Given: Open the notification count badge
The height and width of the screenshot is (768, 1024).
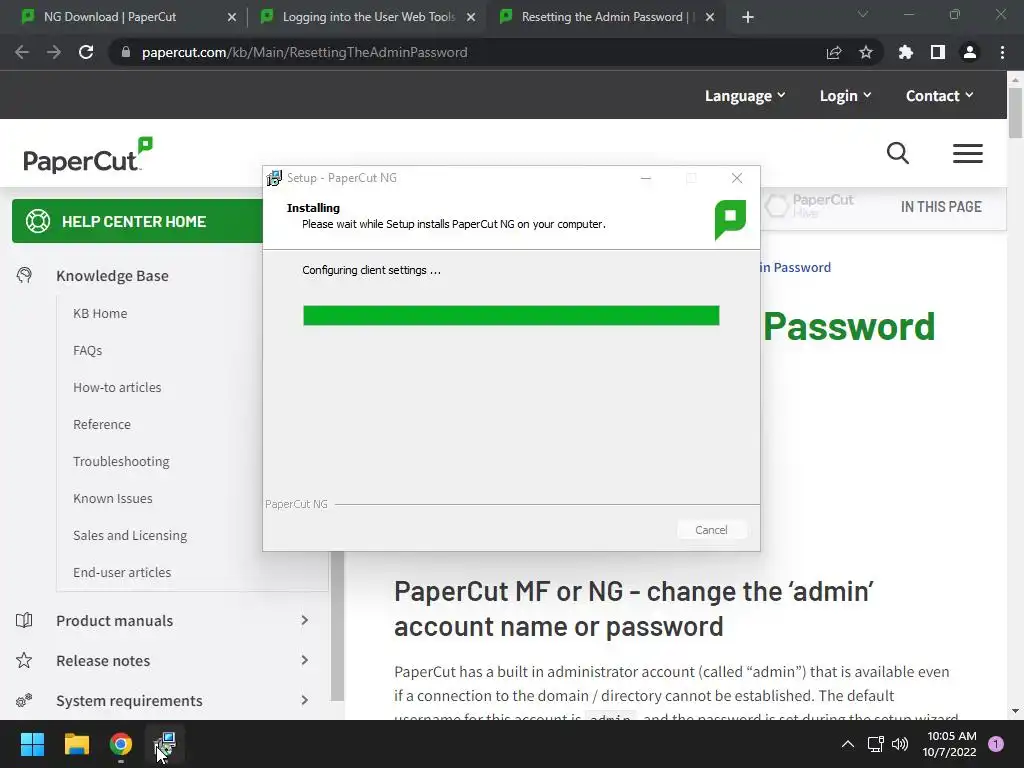Looking at the screenshot, I should point(996,744).
